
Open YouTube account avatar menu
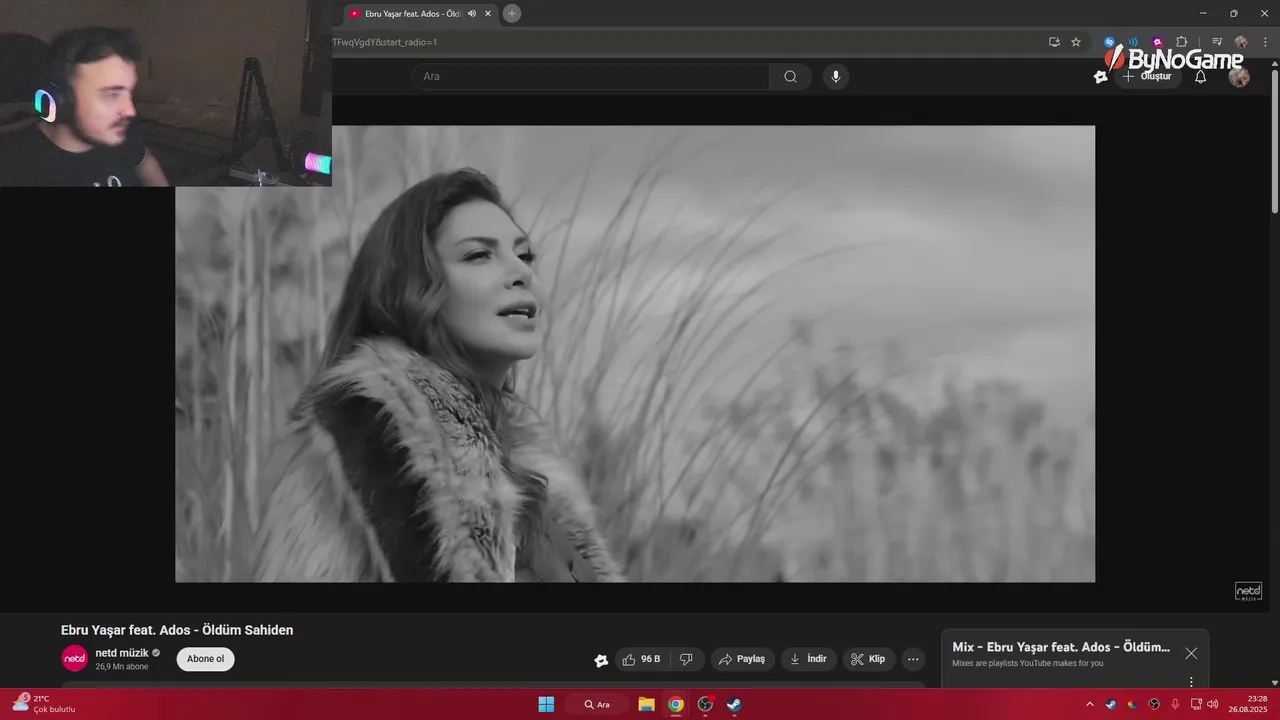pyautogui.click(x=1239, y=77)
